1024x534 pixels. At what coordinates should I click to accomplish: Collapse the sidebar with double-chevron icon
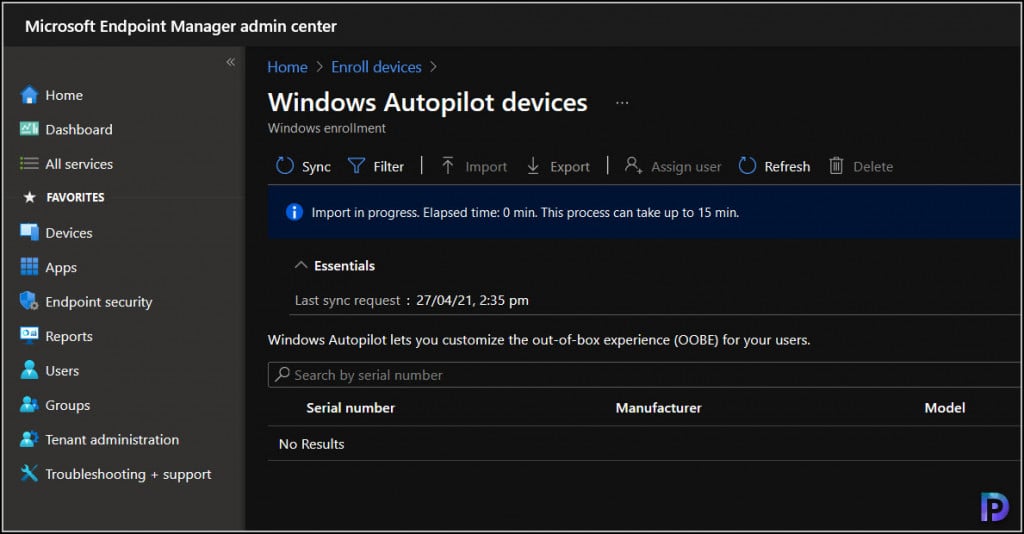point(231,62)
